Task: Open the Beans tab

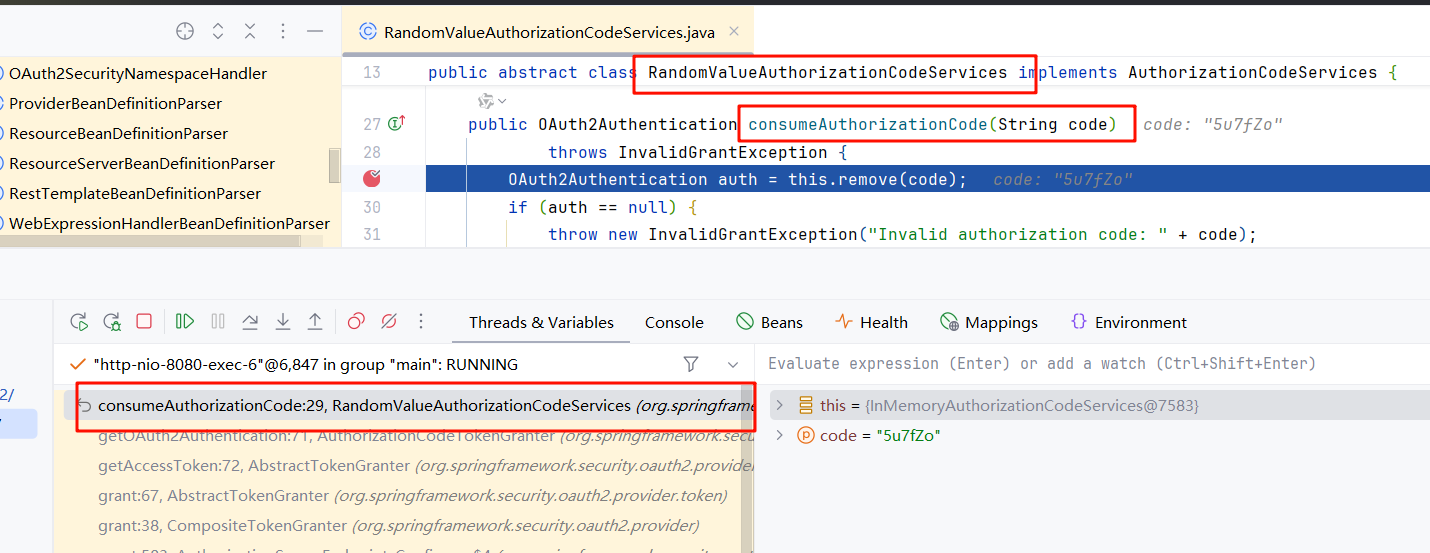Action: [x=770, y=322]
